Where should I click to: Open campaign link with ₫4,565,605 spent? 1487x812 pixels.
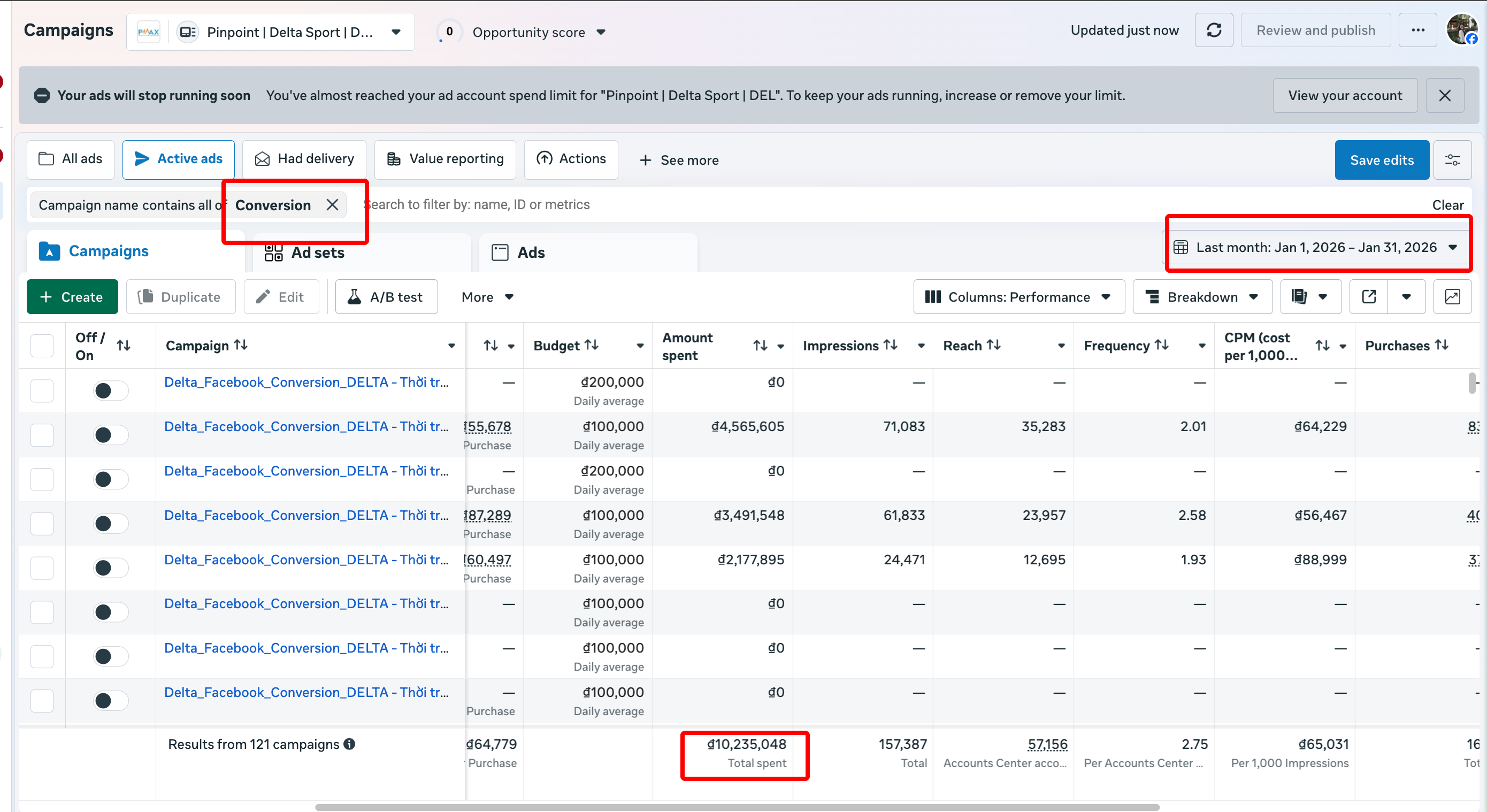(306, 426)
